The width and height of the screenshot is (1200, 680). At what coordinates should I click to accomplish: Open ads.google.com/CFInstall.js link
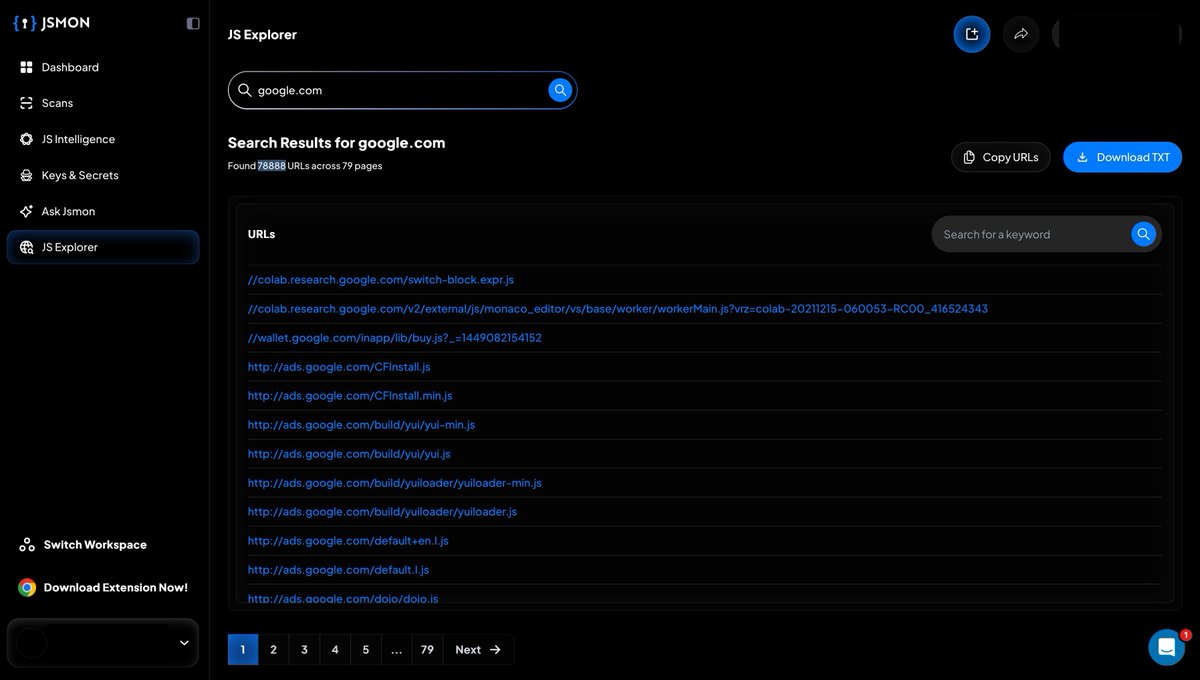tap(339, 367)
